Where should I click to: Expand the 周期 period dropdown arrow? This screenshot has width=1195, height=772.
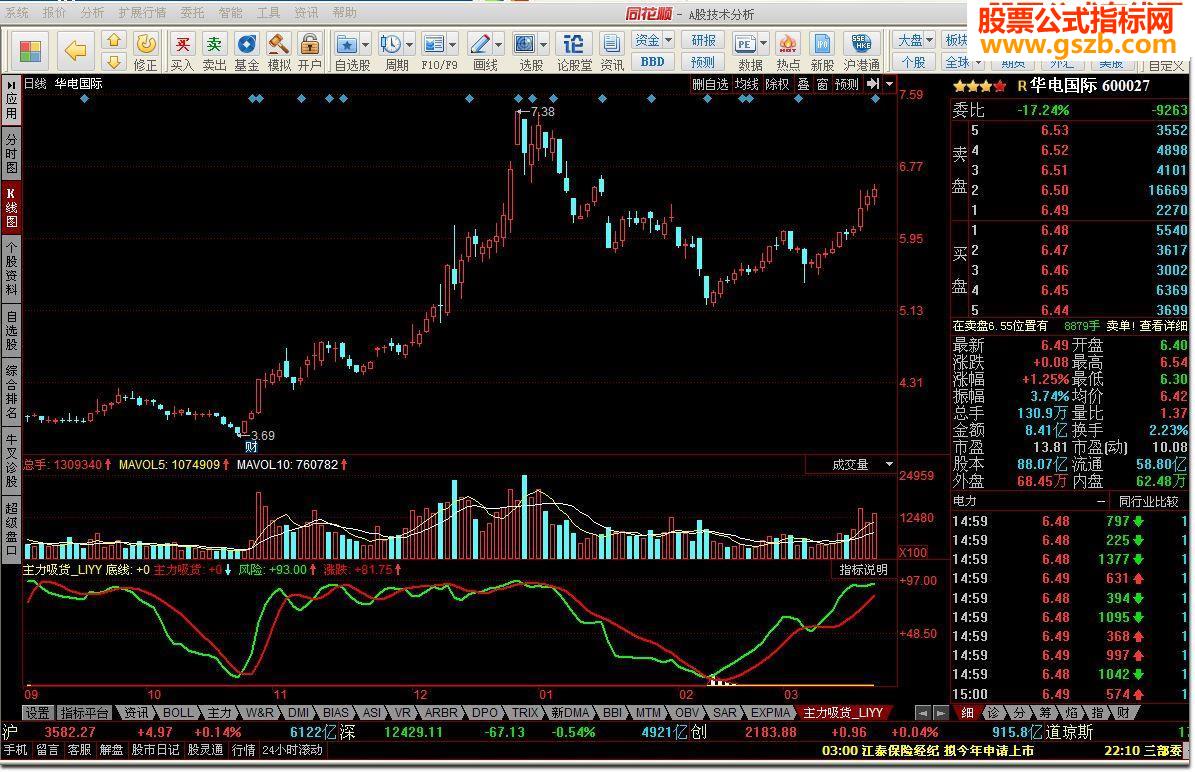click(x=410, y=43)
